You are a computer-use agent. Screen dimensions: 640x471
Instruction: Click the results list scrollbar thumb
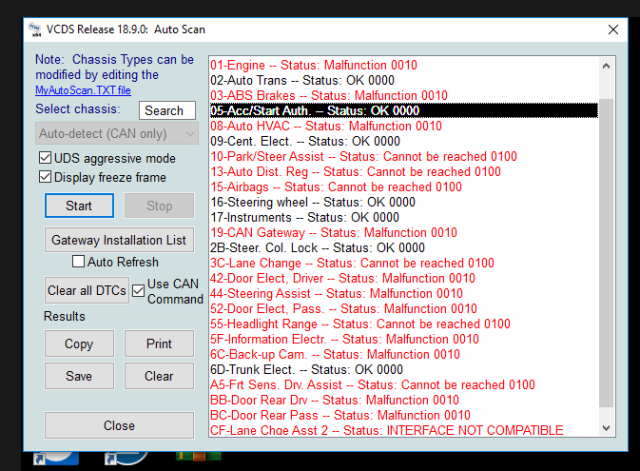coord(606,253)
